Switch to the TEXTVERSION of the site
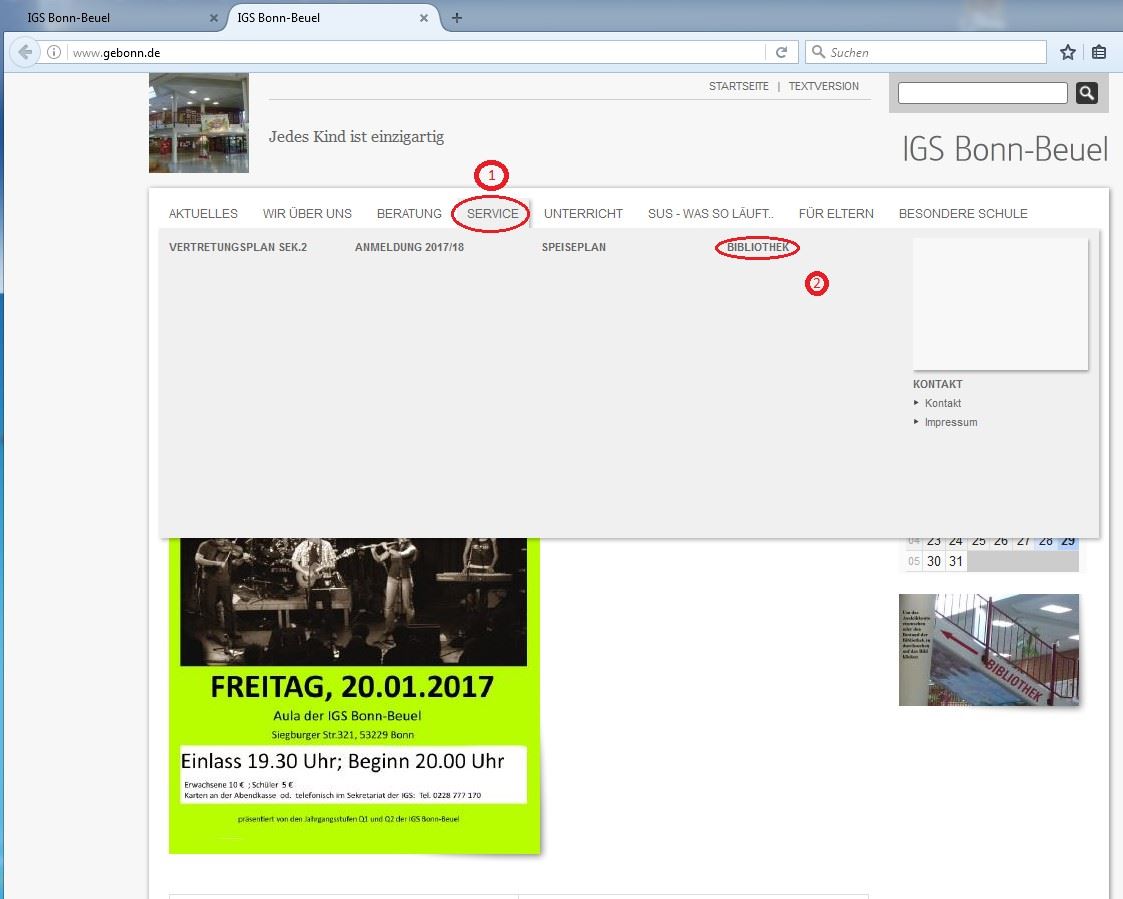 tap(823, 86)
